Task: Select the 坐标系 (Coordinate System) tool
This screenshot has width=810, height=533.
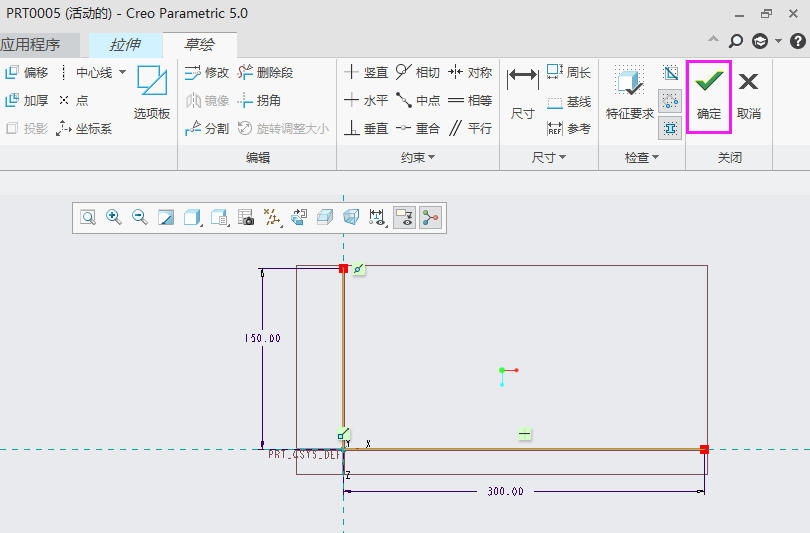Action: (x=84, y=128)
